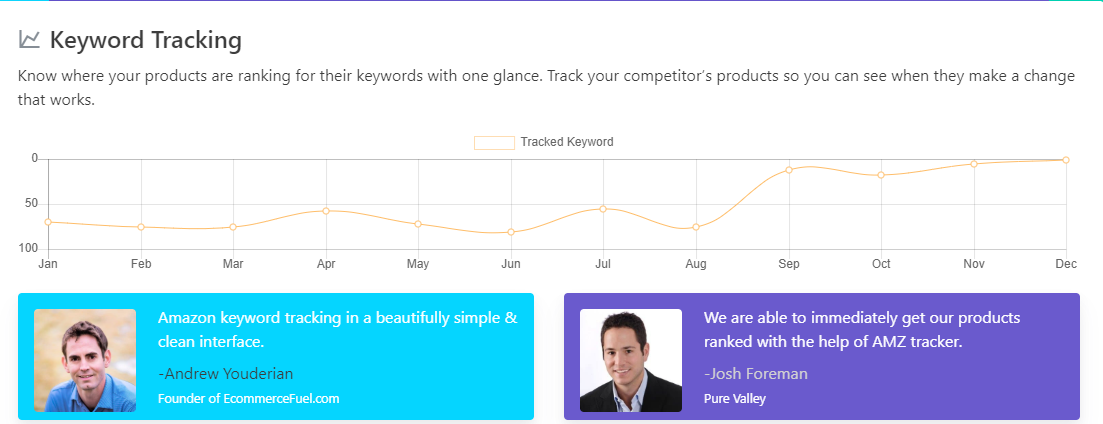The width and height of the screenshot is (1103, 424).
Task: Click Andrew Youderian's profile photo
Action: 85,360
